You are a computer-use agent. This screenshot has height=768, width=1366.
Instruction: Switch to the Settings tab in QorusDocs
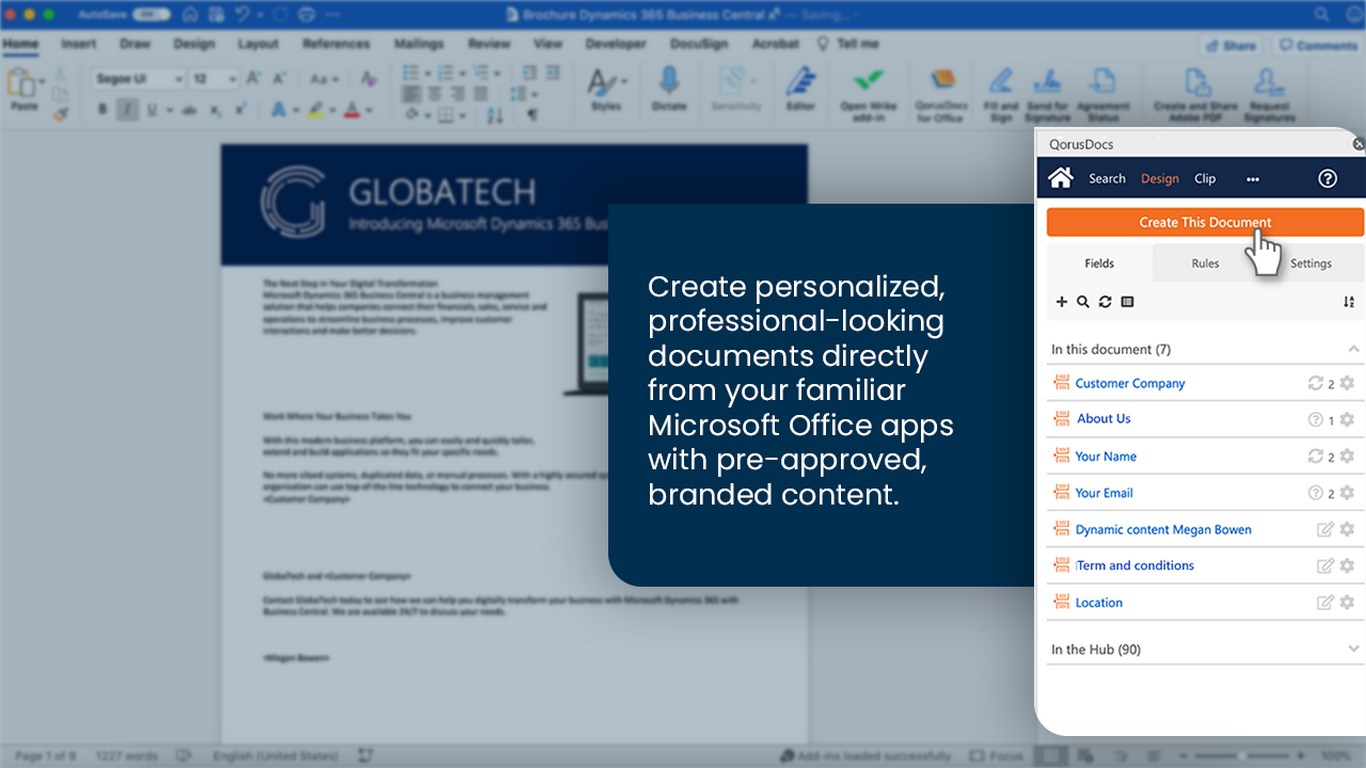pyautogui.click(x=1310, y=264)
